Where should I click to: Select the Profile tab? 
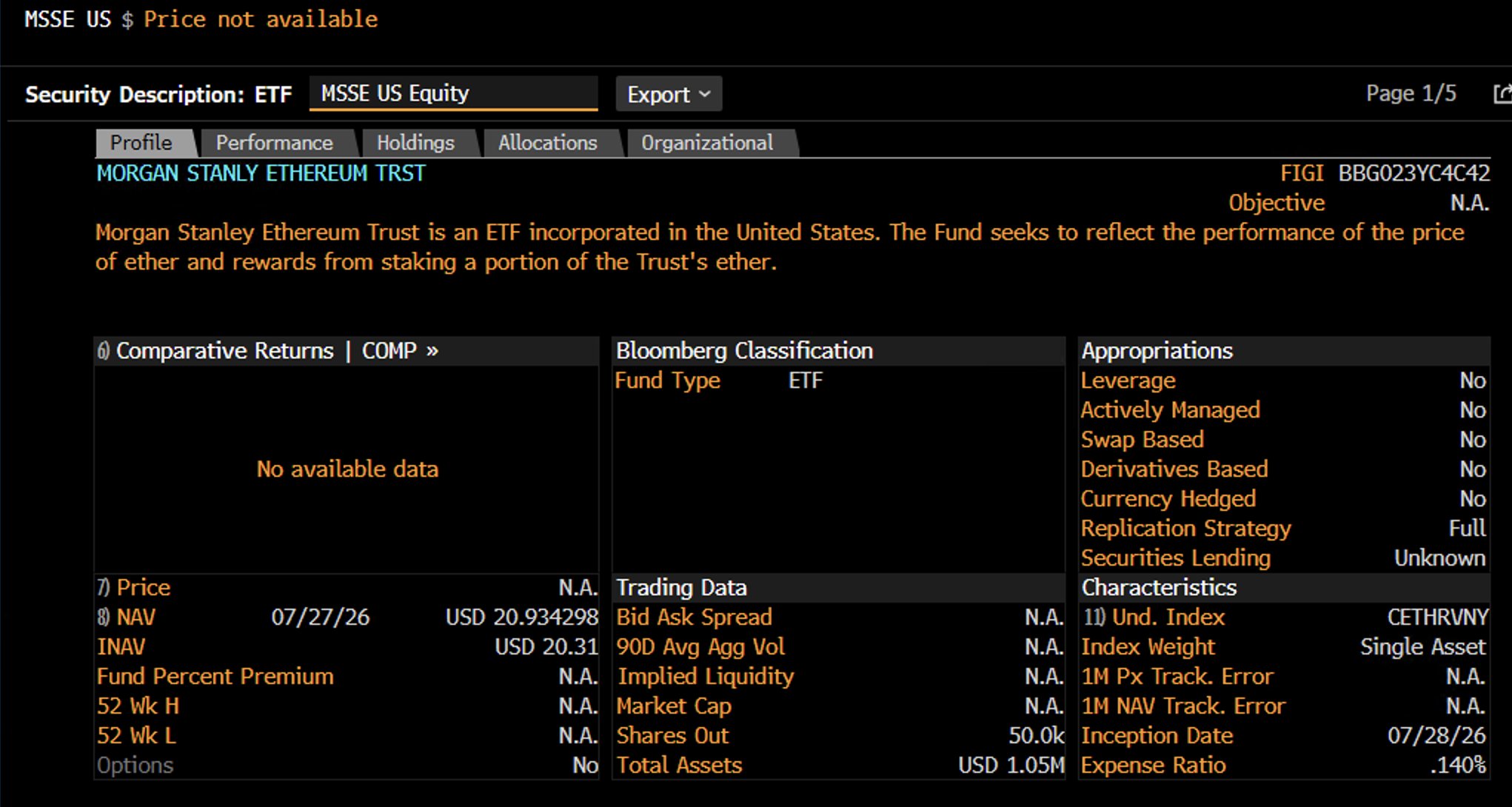coord(142,143)
